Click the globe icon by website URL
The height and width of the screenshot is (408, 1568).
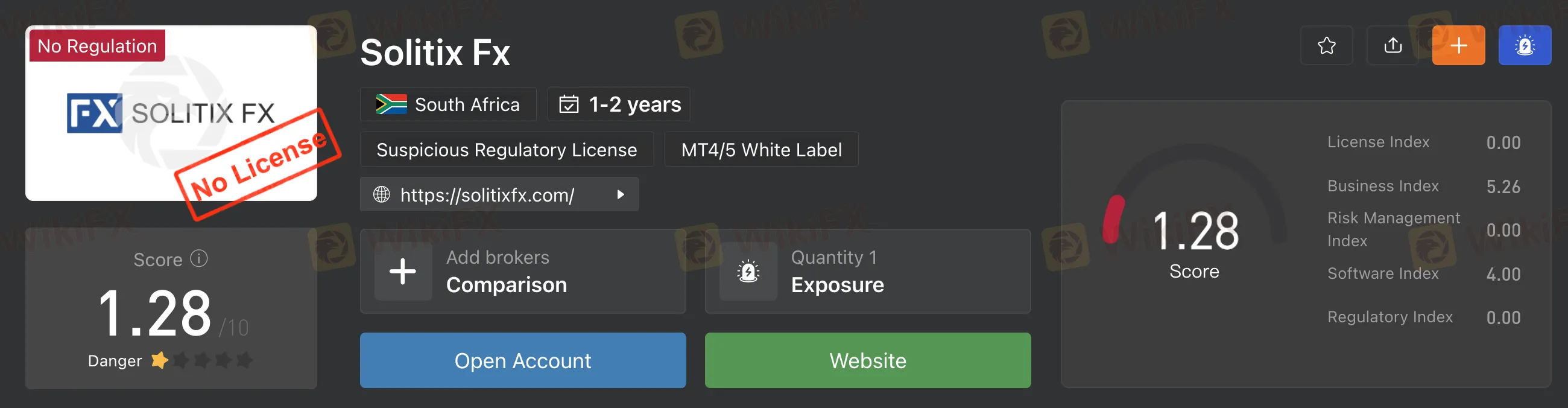click(382, 195)
